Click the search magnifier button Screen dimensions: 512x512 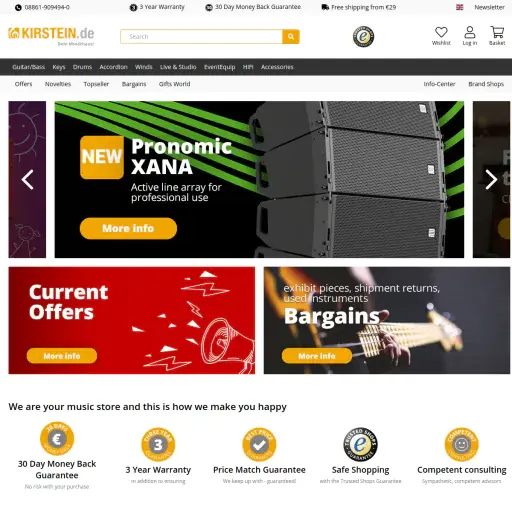click(291, 36)
